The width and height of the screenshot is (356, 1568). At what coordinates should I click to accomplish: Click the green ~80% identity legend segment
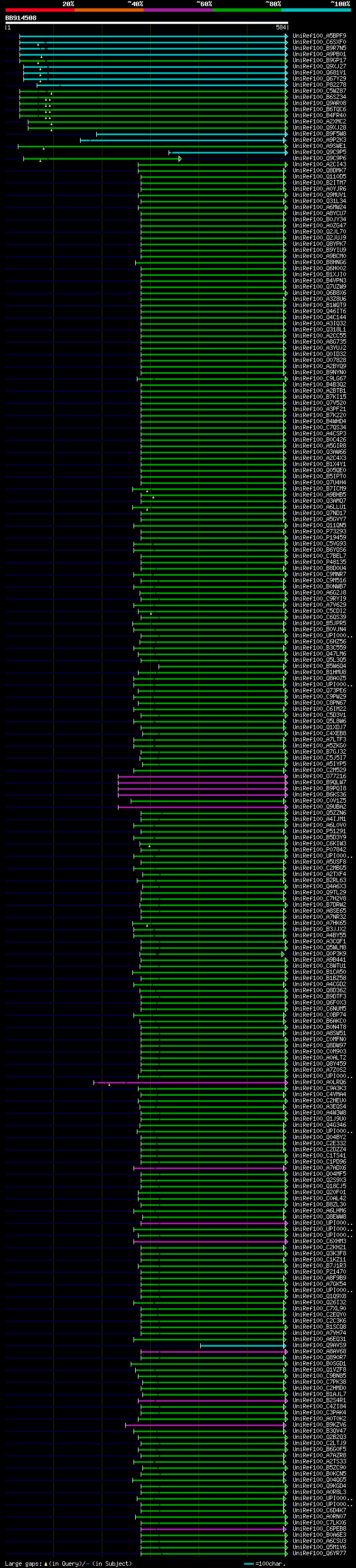pos(247,10)
